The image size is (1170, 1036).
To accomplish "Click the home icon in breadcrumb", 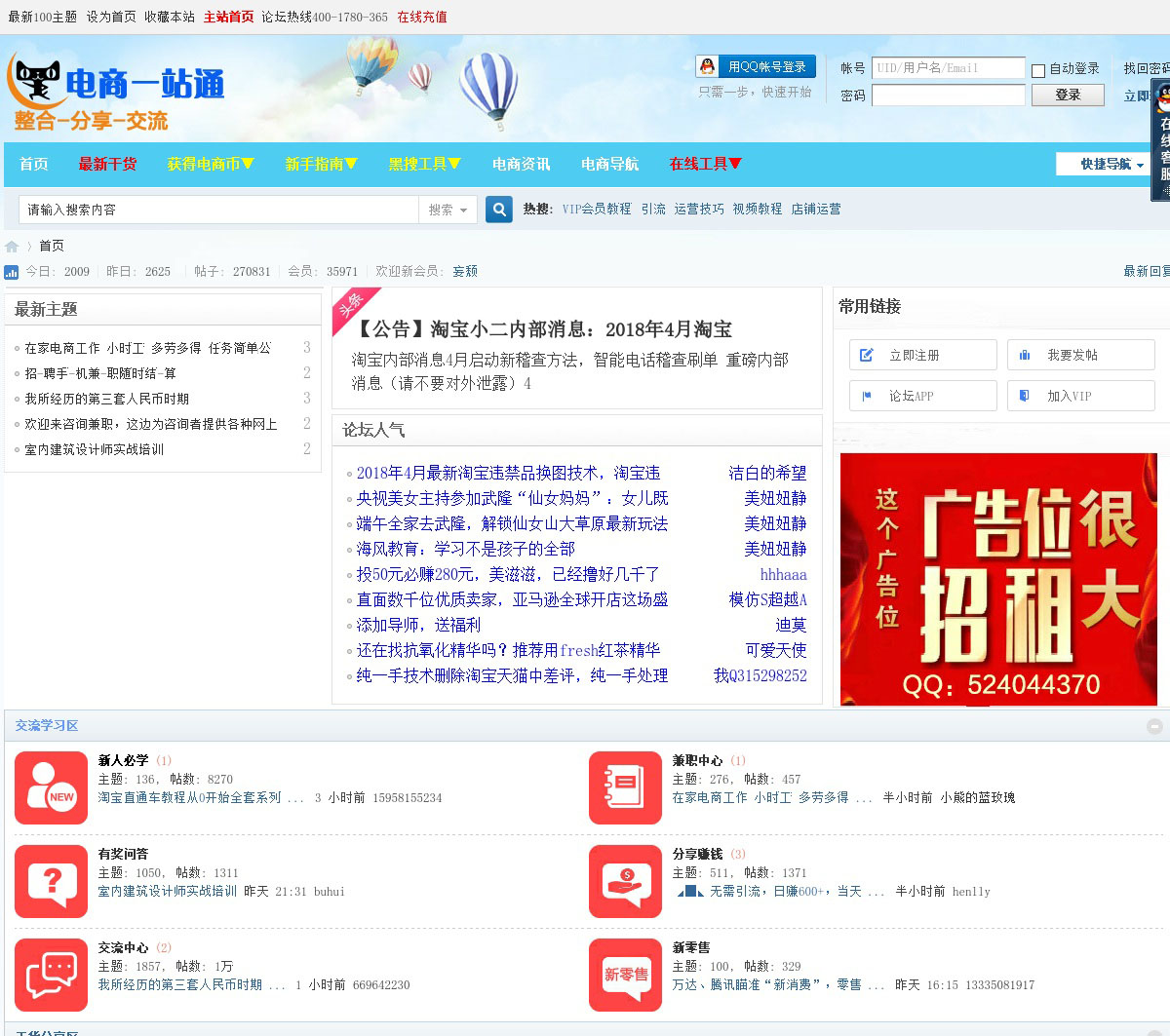I will tap(12, 246).
